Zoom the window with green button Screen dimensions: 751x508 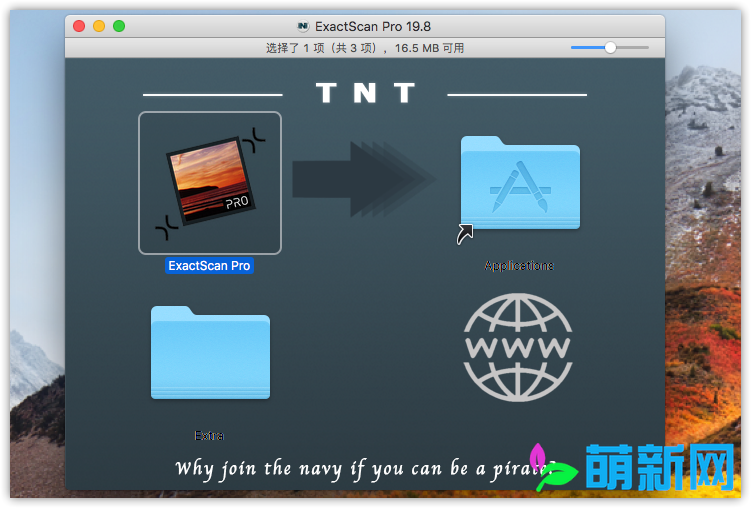[119, 26]
